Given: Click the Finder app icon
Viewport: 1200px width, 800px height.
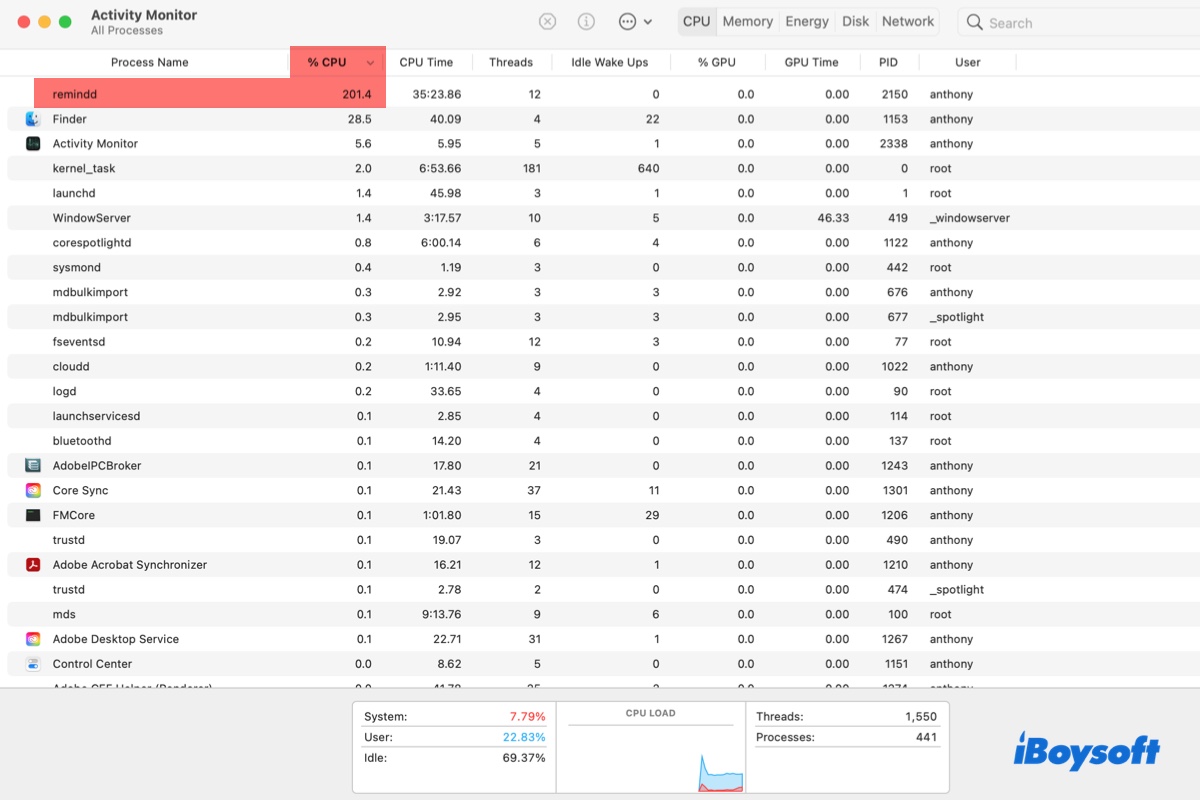Looking at the screenshot, I should tap(33, 119).
